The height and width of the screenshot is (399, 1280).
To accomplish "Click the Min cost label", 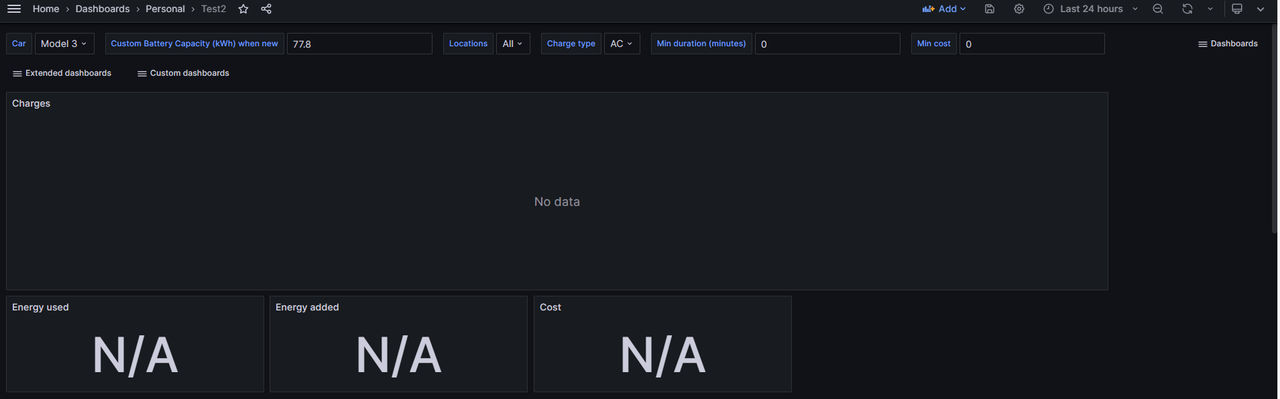I will 934,44.
